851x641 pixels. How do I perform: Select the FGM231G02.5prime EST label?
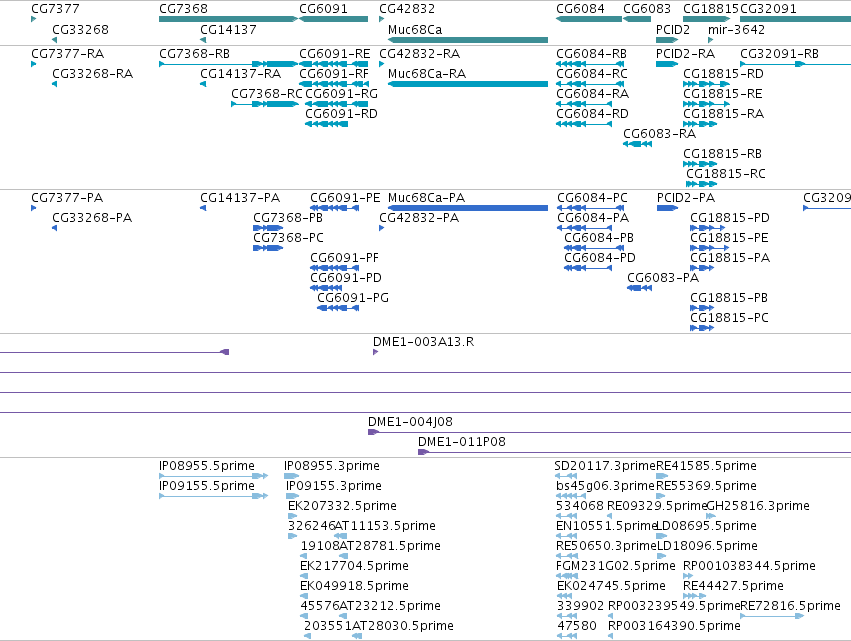coord(615,566)
